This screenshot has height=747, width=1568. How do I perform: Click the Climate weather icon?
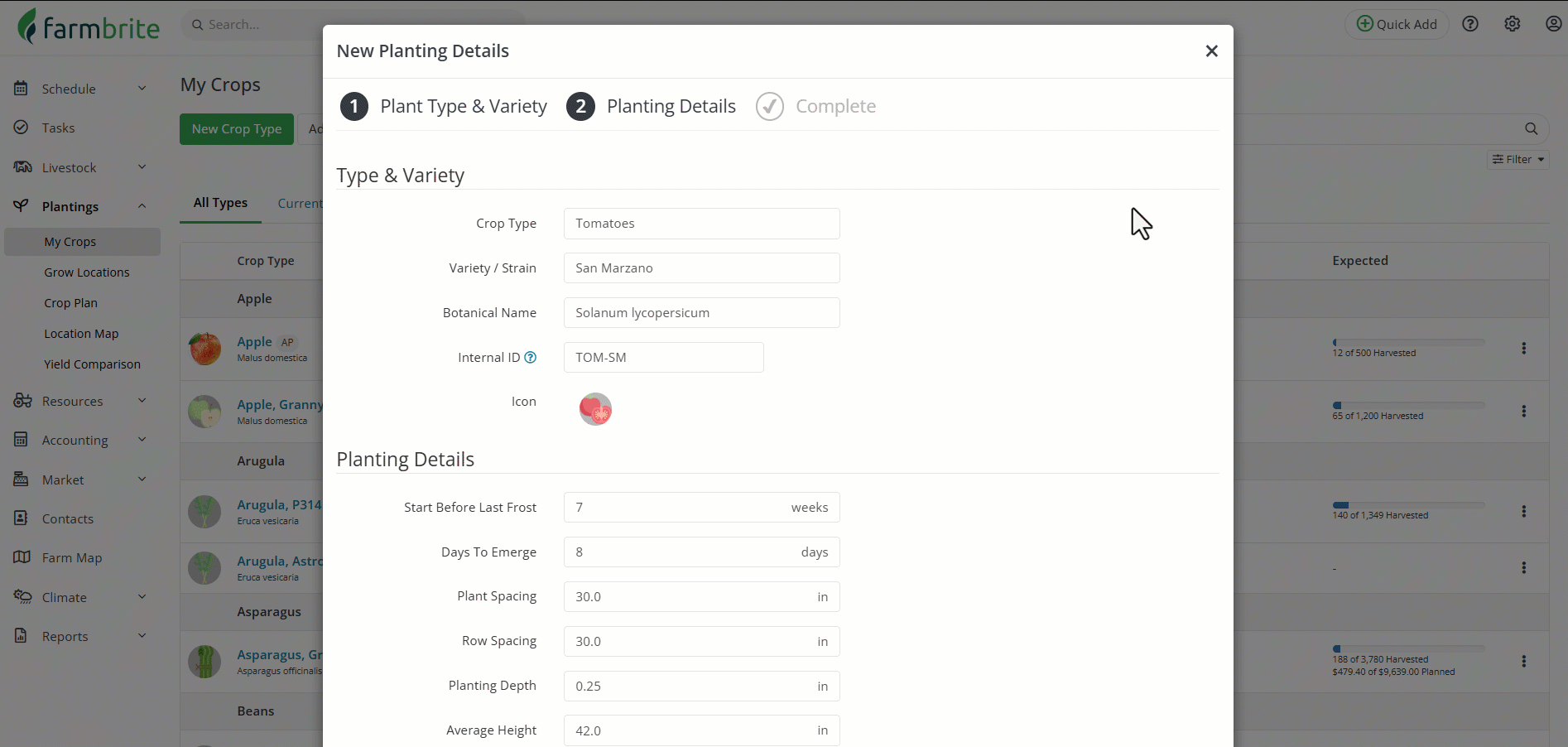(x=22, y=597)
